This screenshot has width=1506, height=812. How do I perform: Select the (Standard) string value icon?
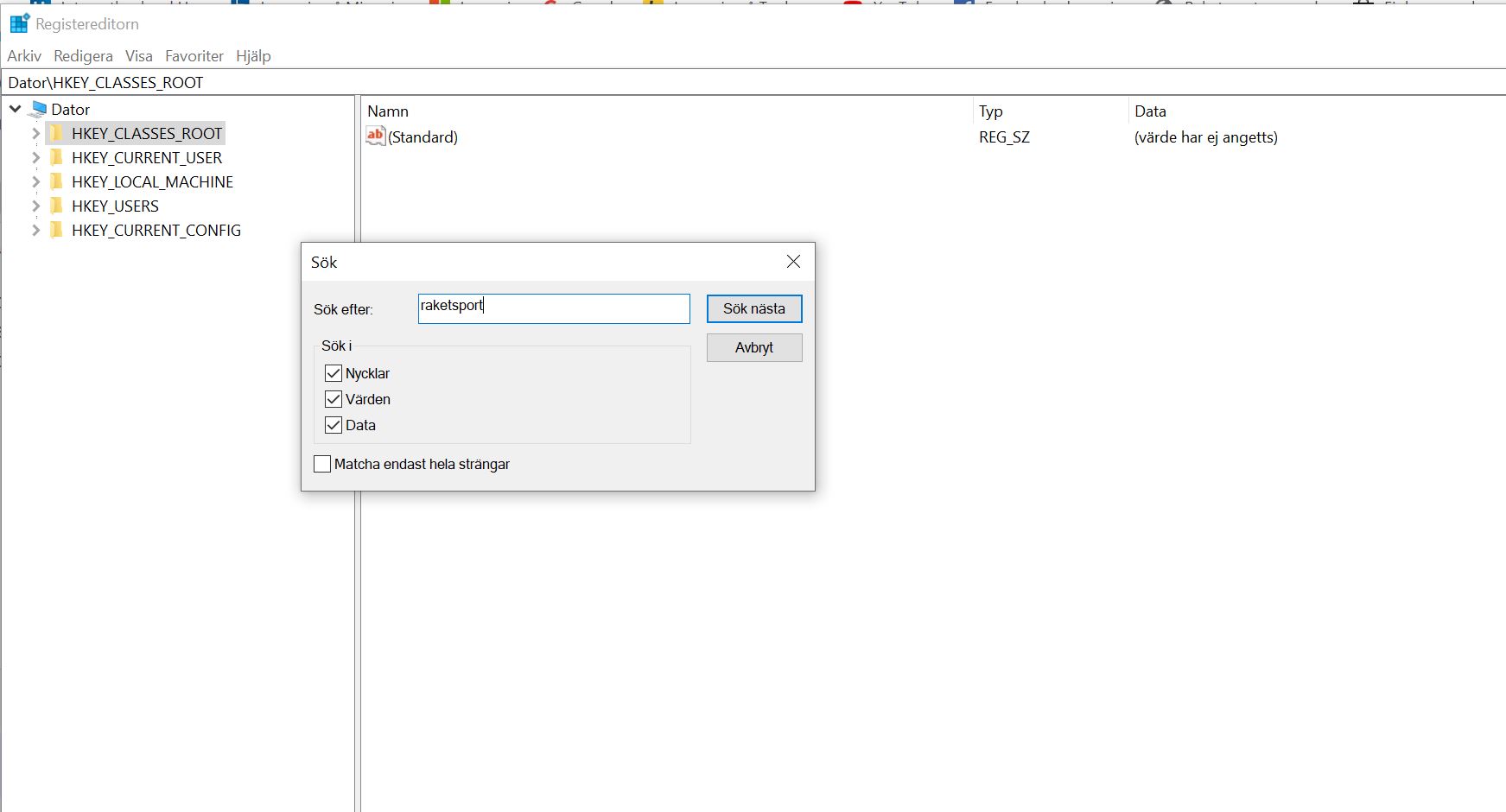[375, 136]
